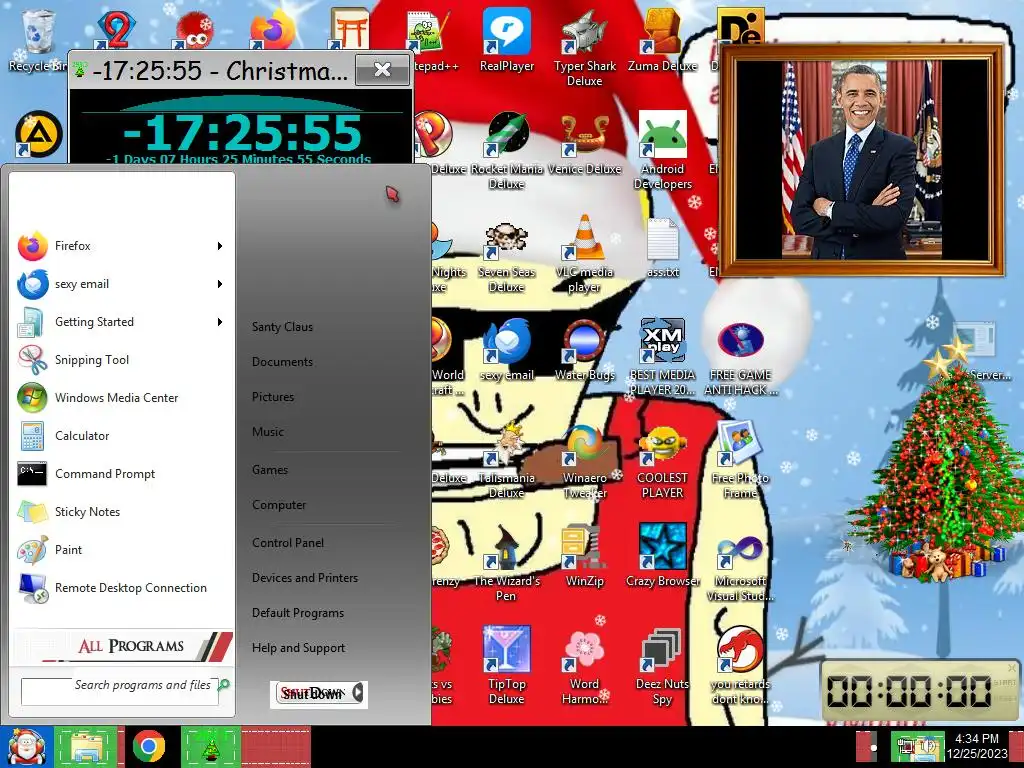Open Crazy Browser desktop shortcut

point(662,555)
